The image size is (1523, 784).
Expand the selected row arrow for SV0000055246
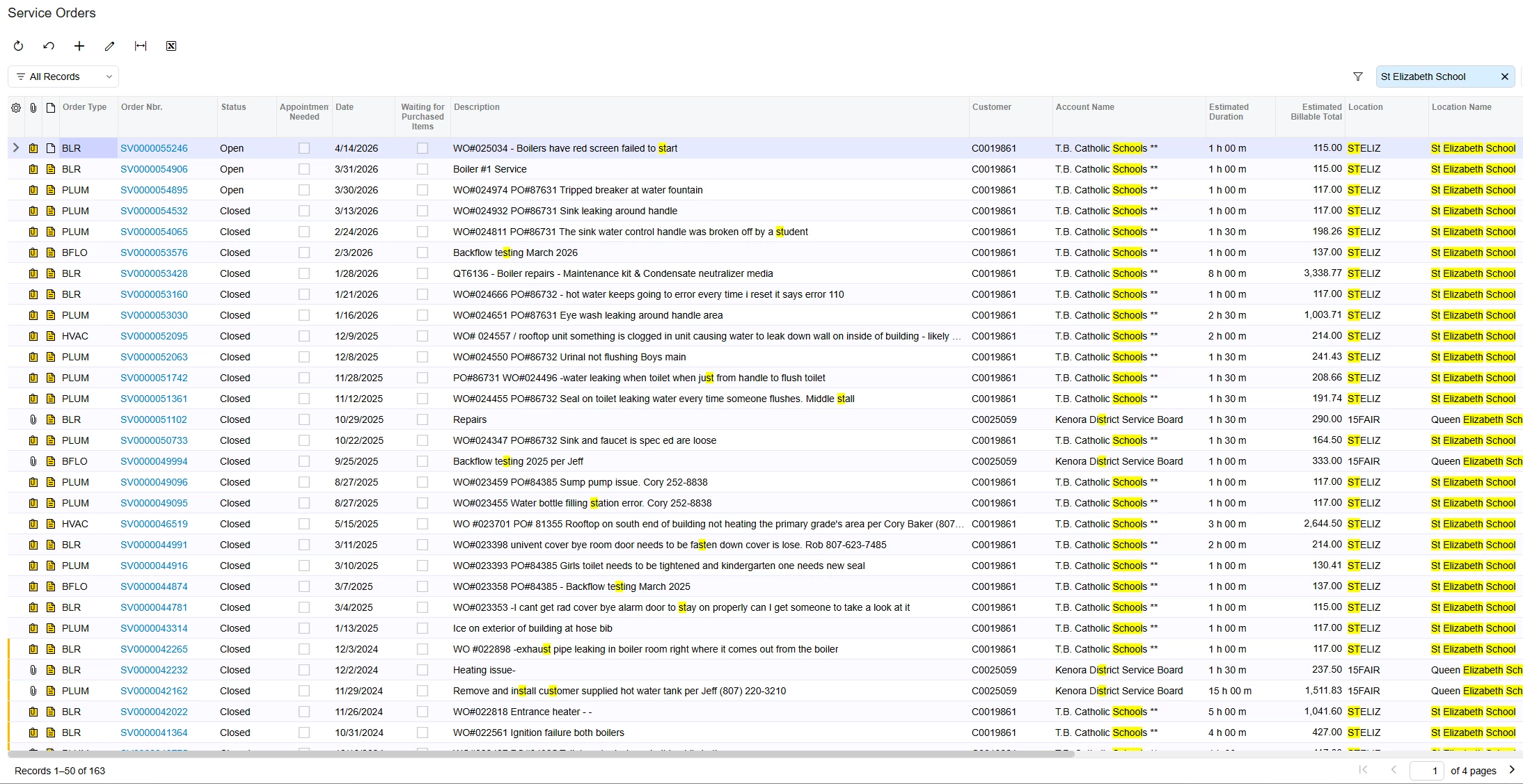(16, 148)
